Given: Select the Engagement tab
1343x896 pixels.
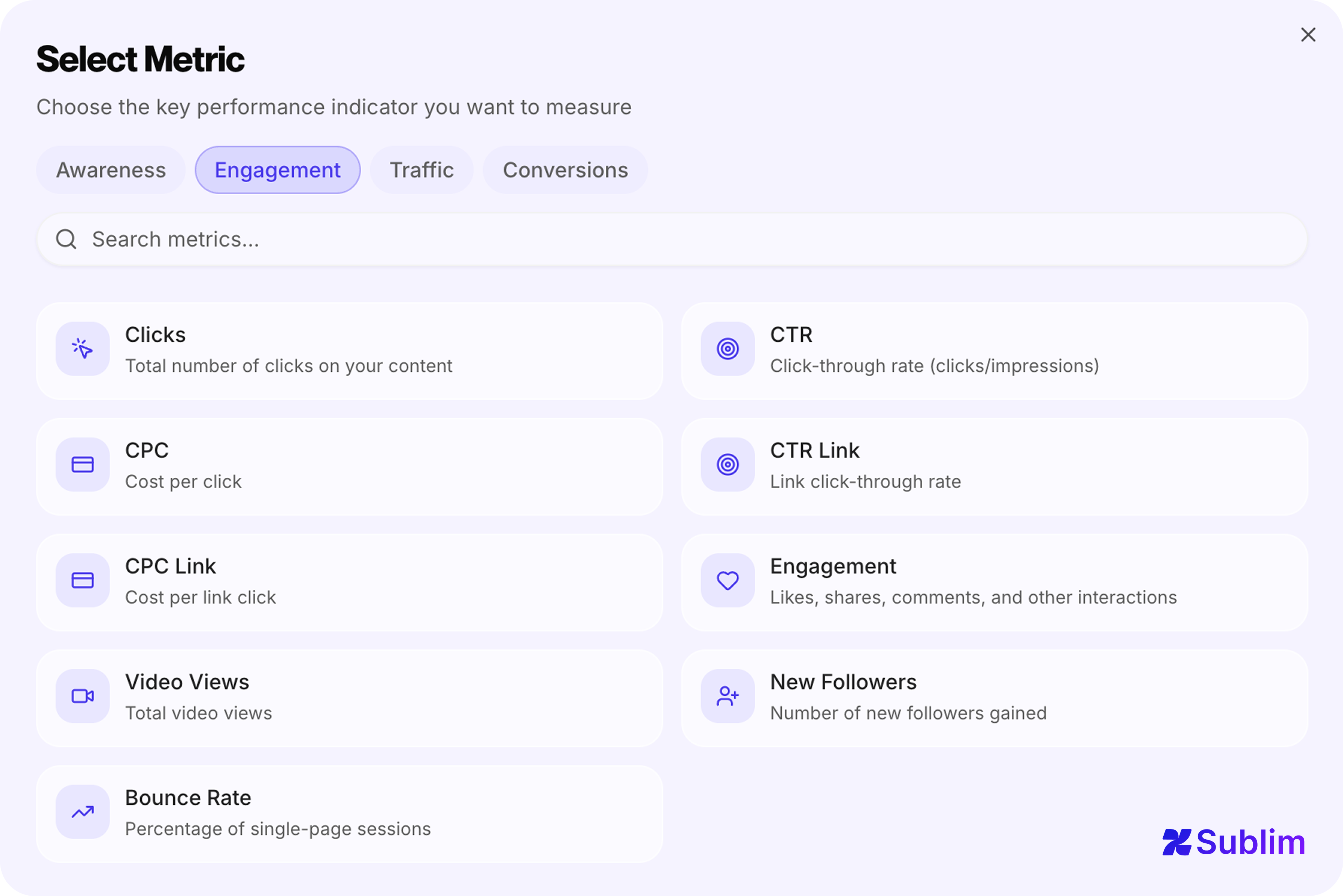Looking at the screenshot, I should [x=278, y=170].
